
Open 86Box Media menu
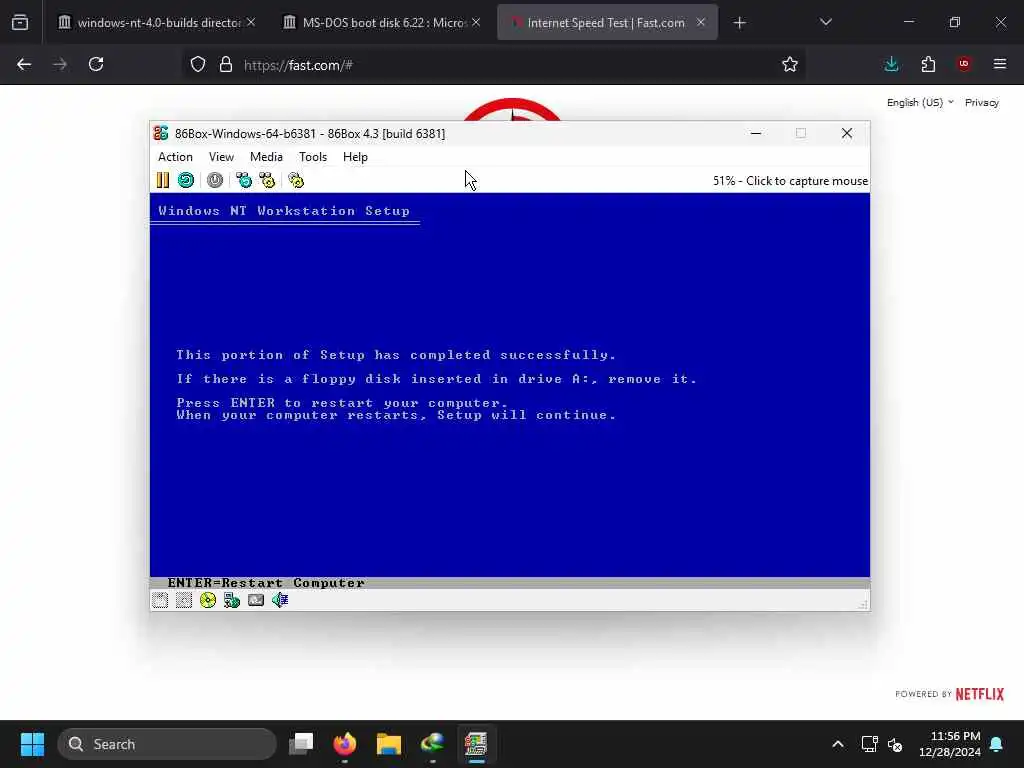[x=266, y=157]
